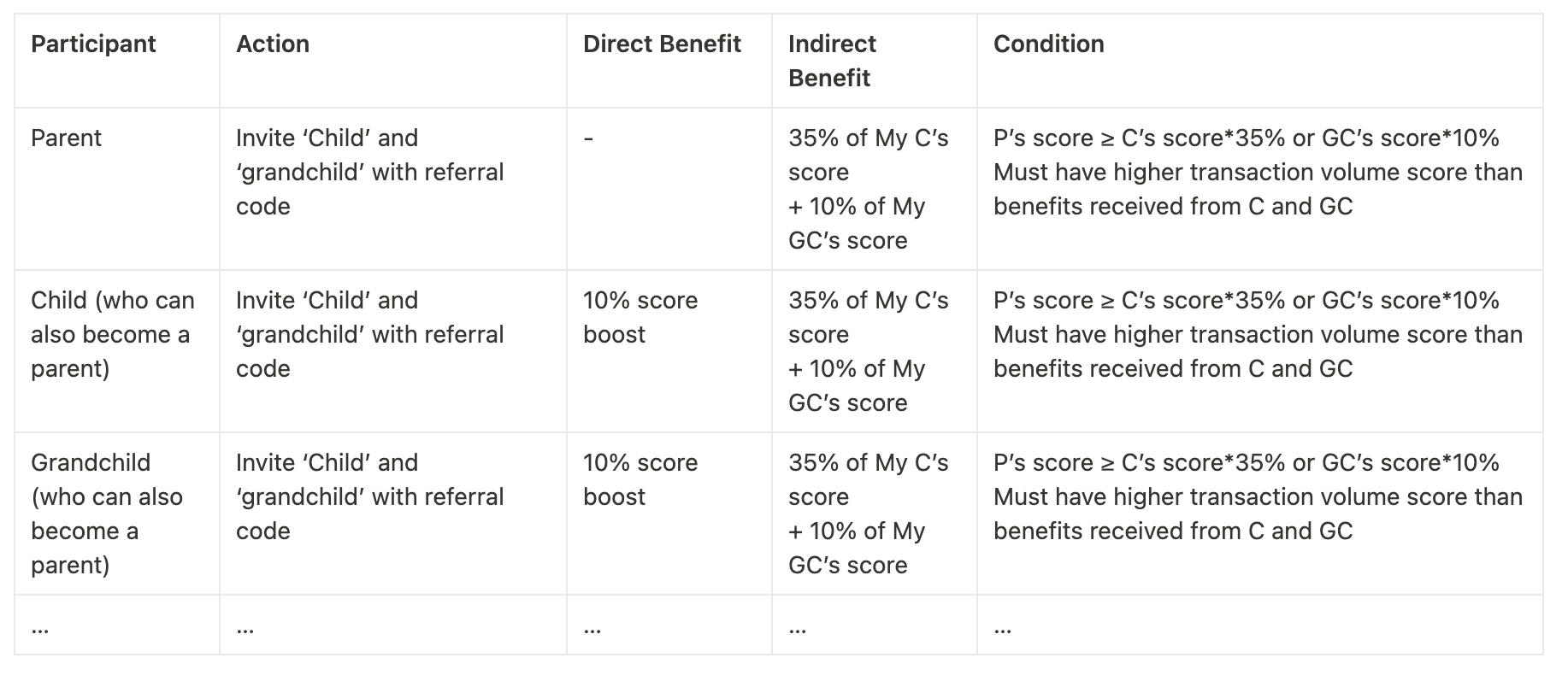Screen dimensions: 1568x675
Task: Click the Direct Benefit column header
Action: click(x=662, y=44)
